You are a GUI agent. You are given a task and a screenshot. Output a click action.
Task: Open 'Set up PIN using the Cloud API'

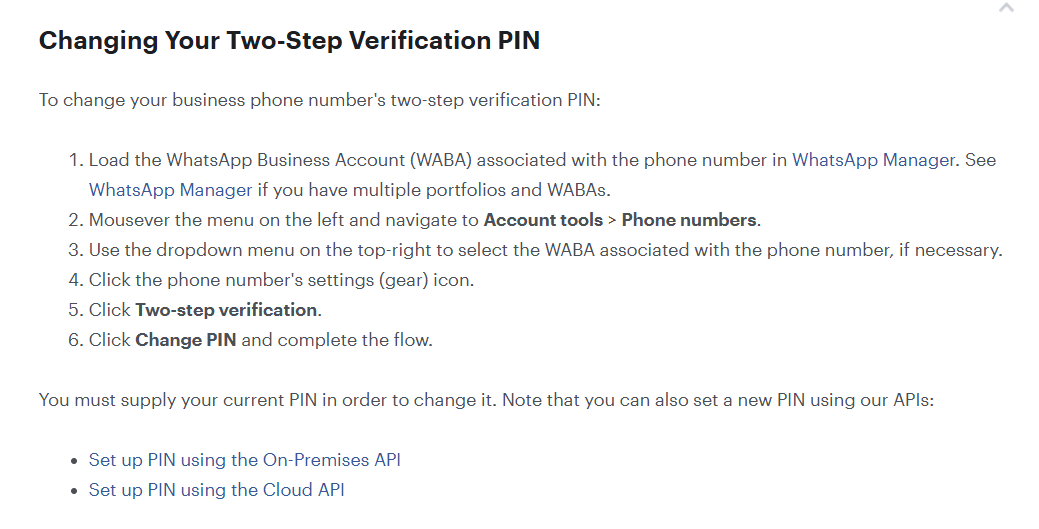coord(217,489)
